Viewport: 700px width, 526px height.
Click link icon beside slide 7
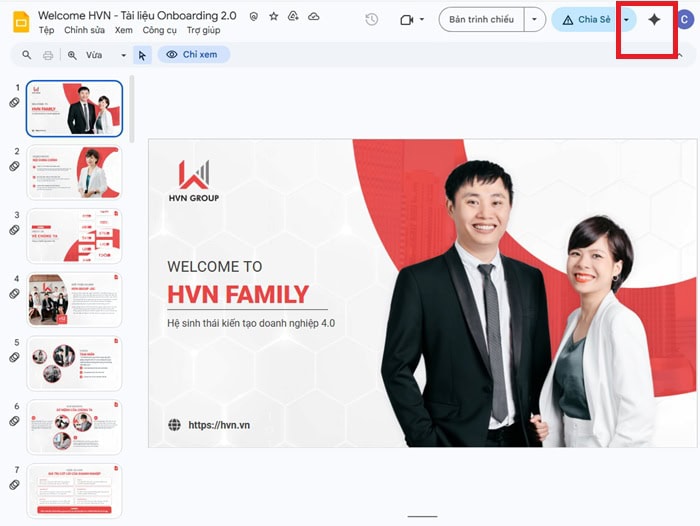coord(14,484)
